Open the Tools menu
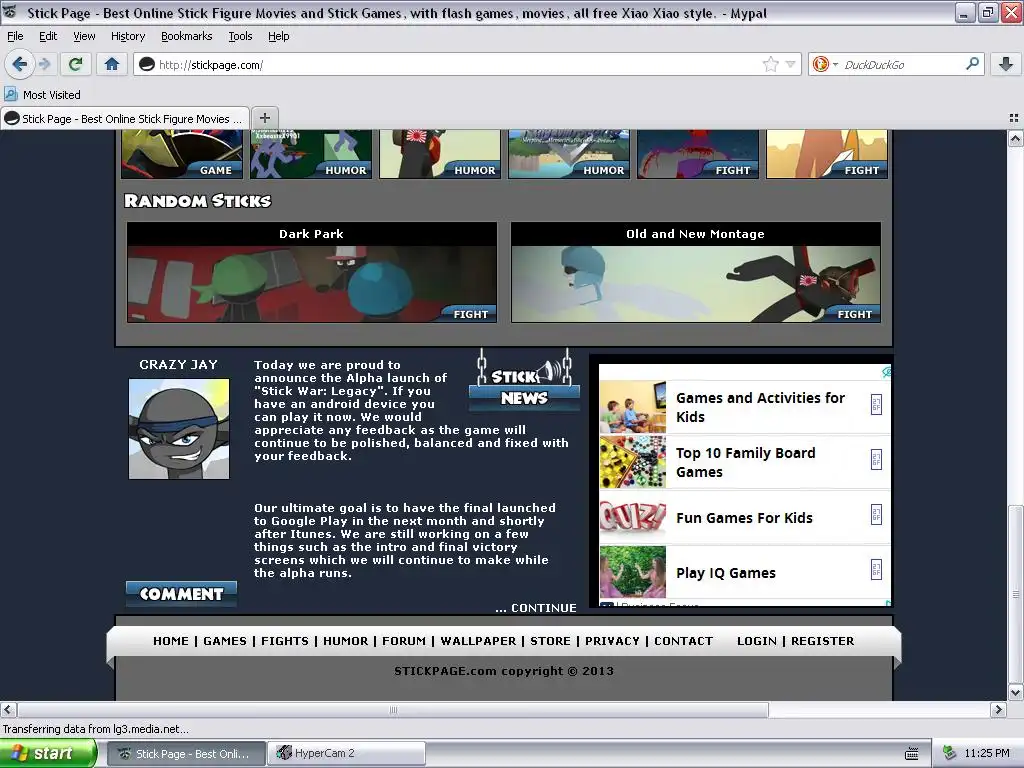This screenshot has width=1024, height=768. (240, 36)
